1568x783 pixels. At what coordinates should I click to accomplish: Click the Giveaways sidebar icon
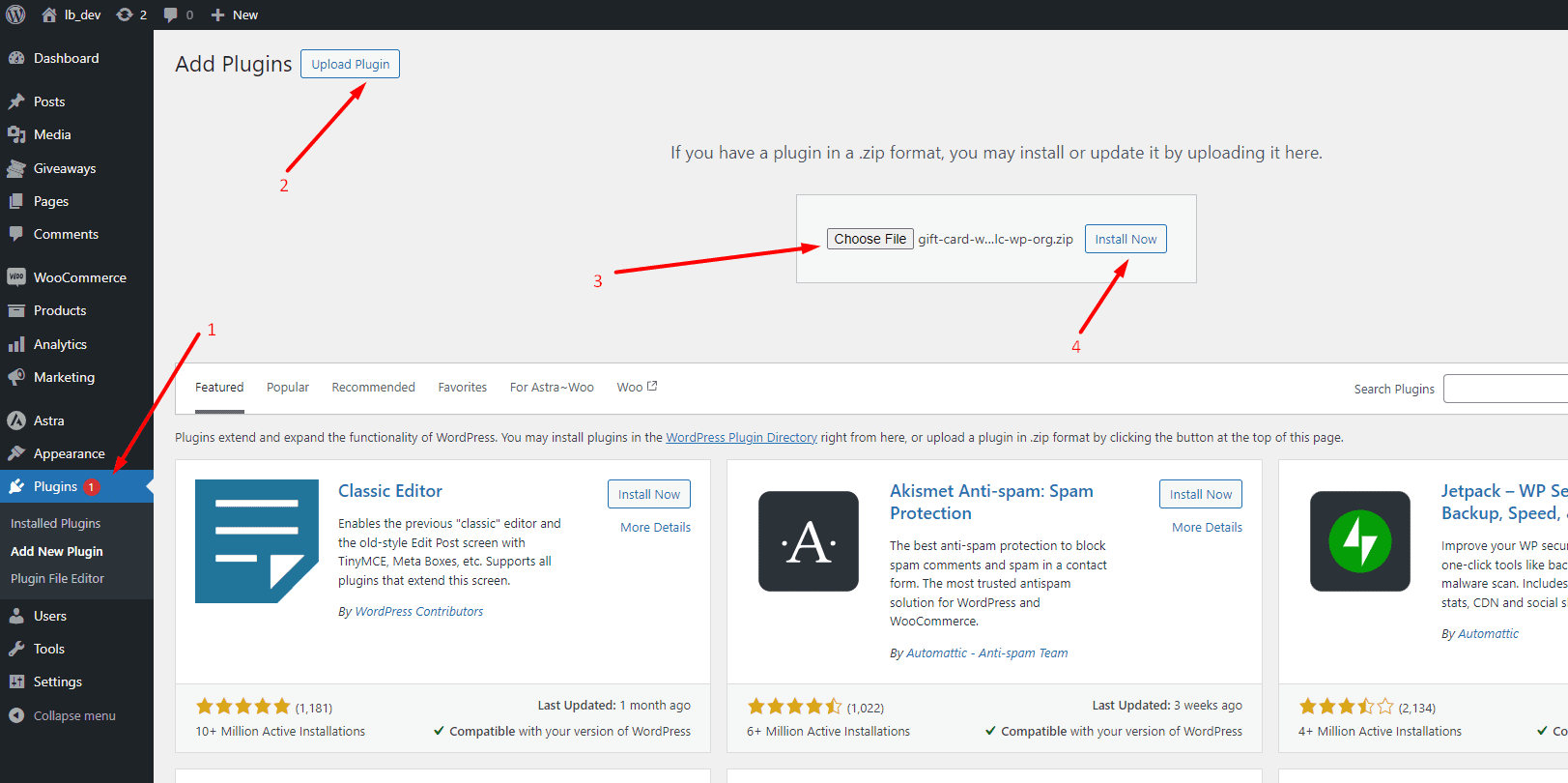coord(16,168)
